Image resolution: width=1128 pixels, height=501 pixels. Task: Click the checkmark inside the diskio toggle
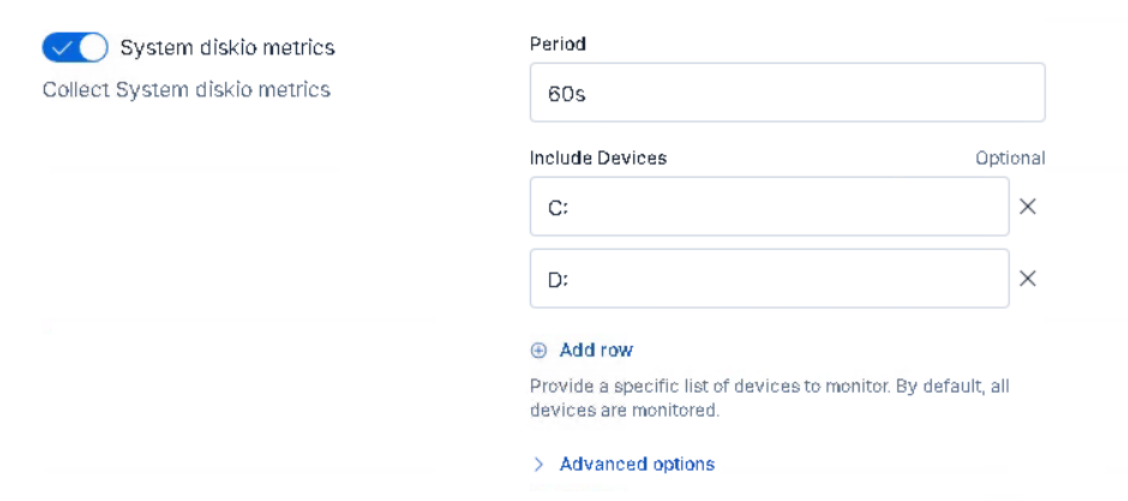pyautogui.click(x=60, y=47)
